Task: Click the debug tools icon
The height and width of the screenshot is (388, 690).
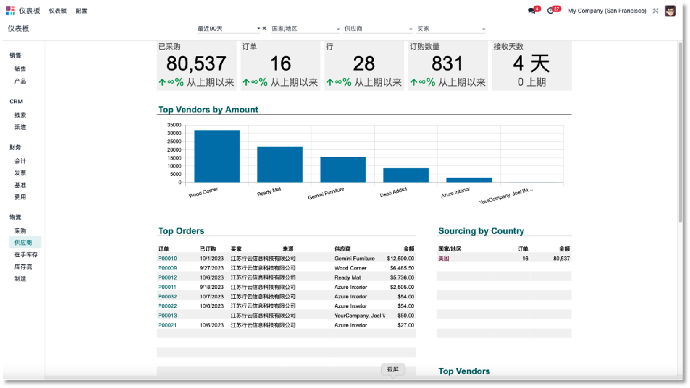Action: (655, 11)
